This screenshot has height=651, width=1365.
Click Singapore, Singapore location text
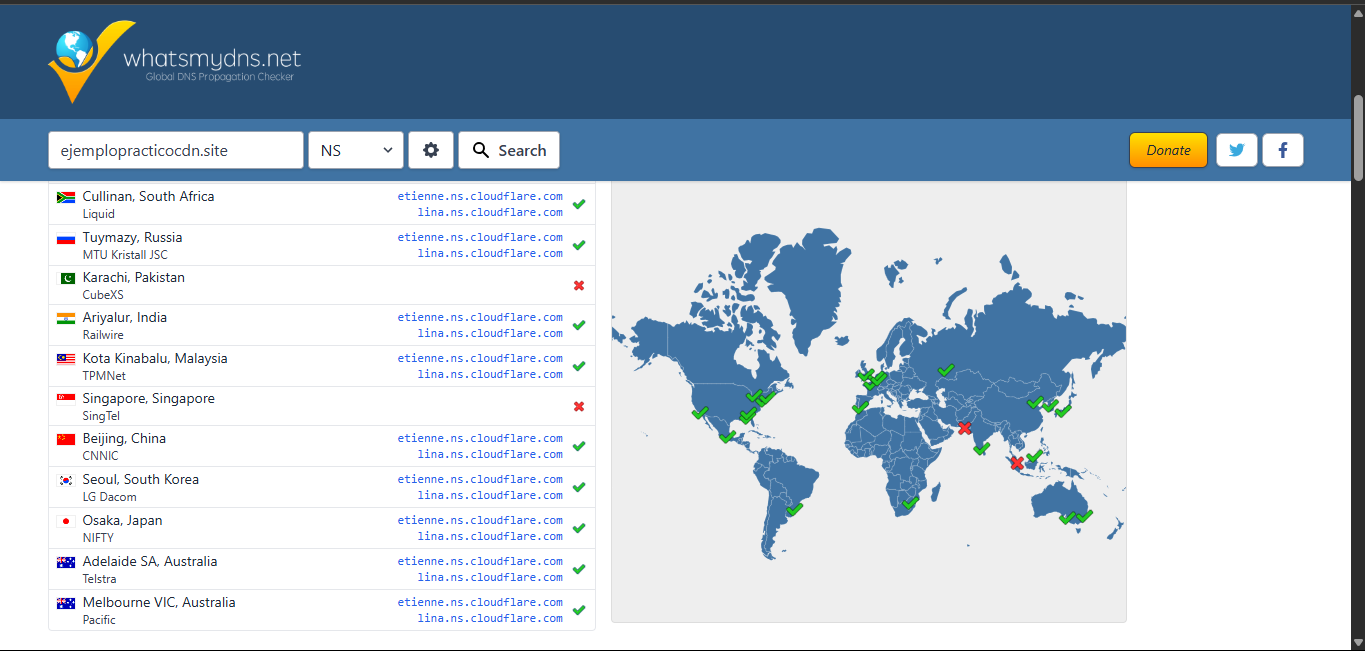coord(148,398)
